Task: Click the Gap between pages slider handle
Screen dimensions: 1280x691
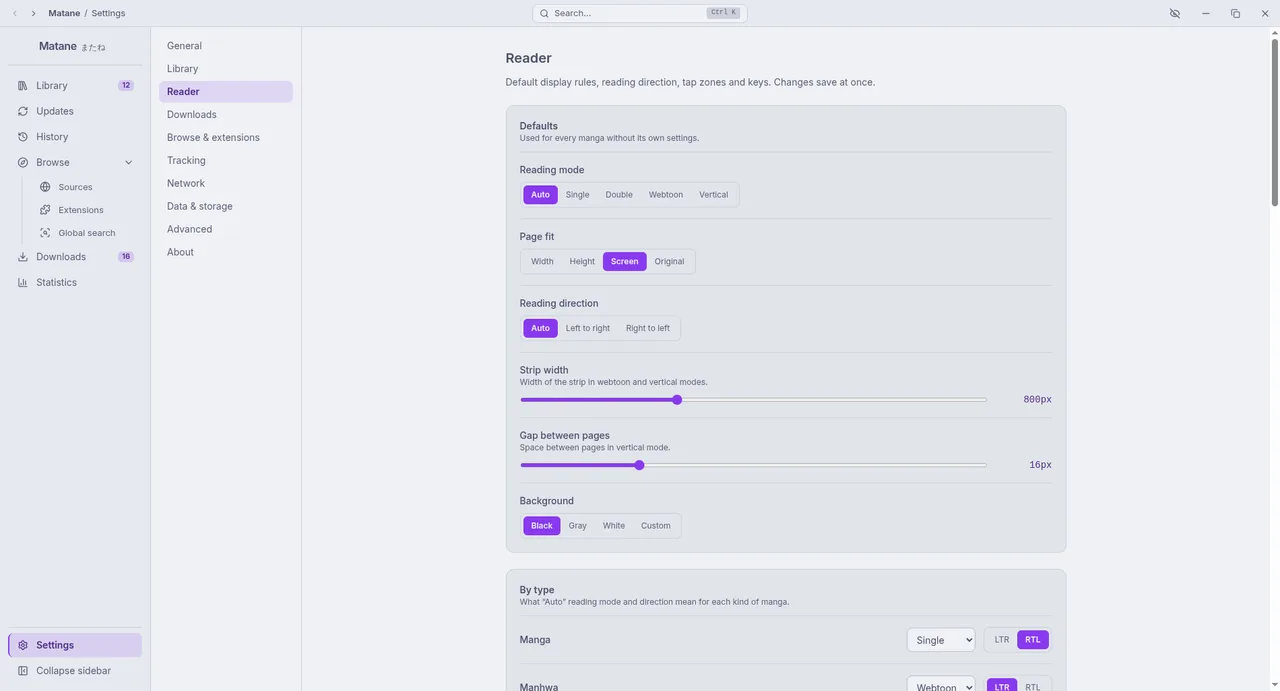Action: pos(639,465)
